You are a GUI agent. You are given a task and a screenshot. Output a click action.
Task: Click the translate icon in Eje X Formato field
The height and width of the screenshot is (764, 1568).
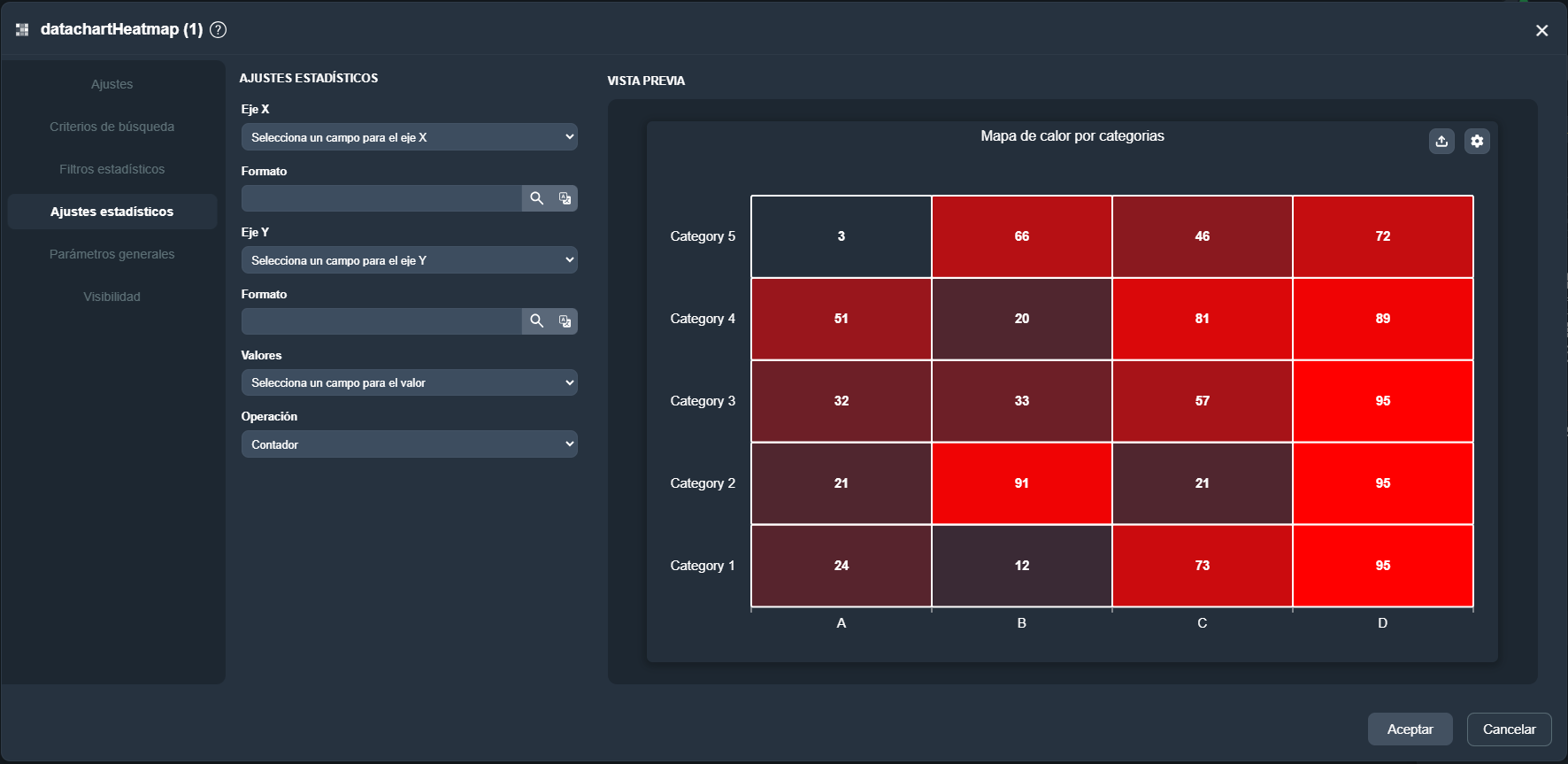coord(565,198)
